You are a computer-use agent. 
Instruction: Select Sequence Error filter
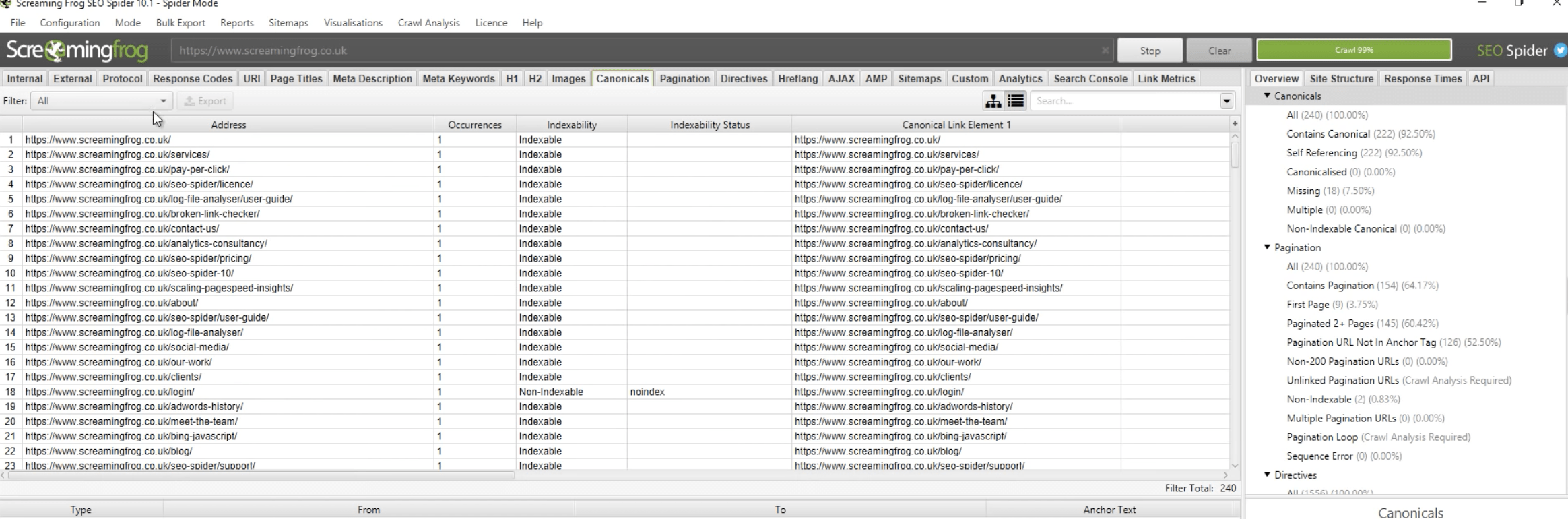pos(1344,456)
